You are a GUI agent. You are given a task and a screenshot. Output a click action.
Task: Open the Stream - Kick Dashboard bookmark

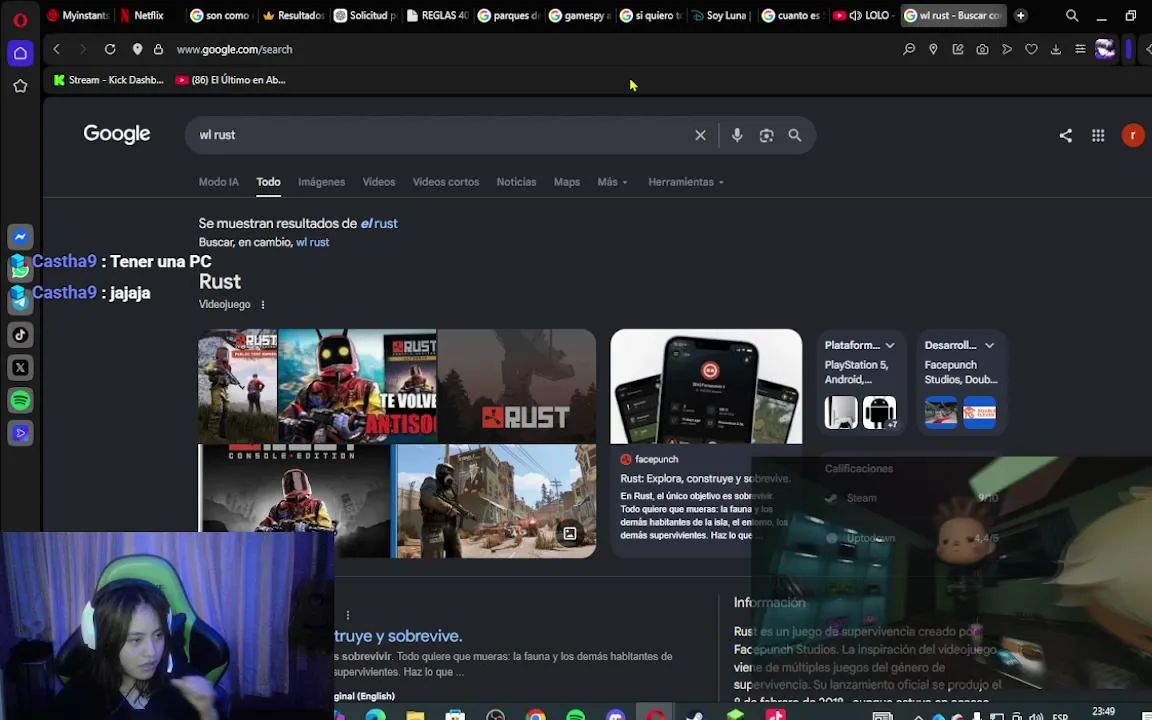pyautogui.click(x=108, y=80)
